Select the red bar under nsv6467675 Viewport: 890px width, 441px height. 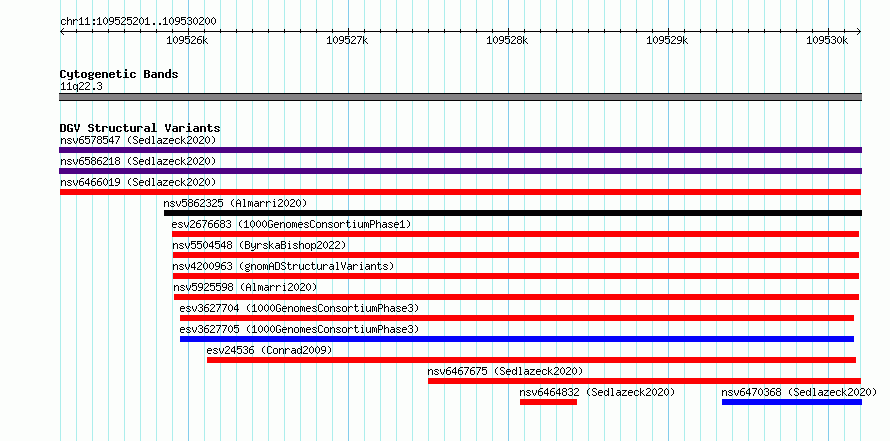(645, 381)
